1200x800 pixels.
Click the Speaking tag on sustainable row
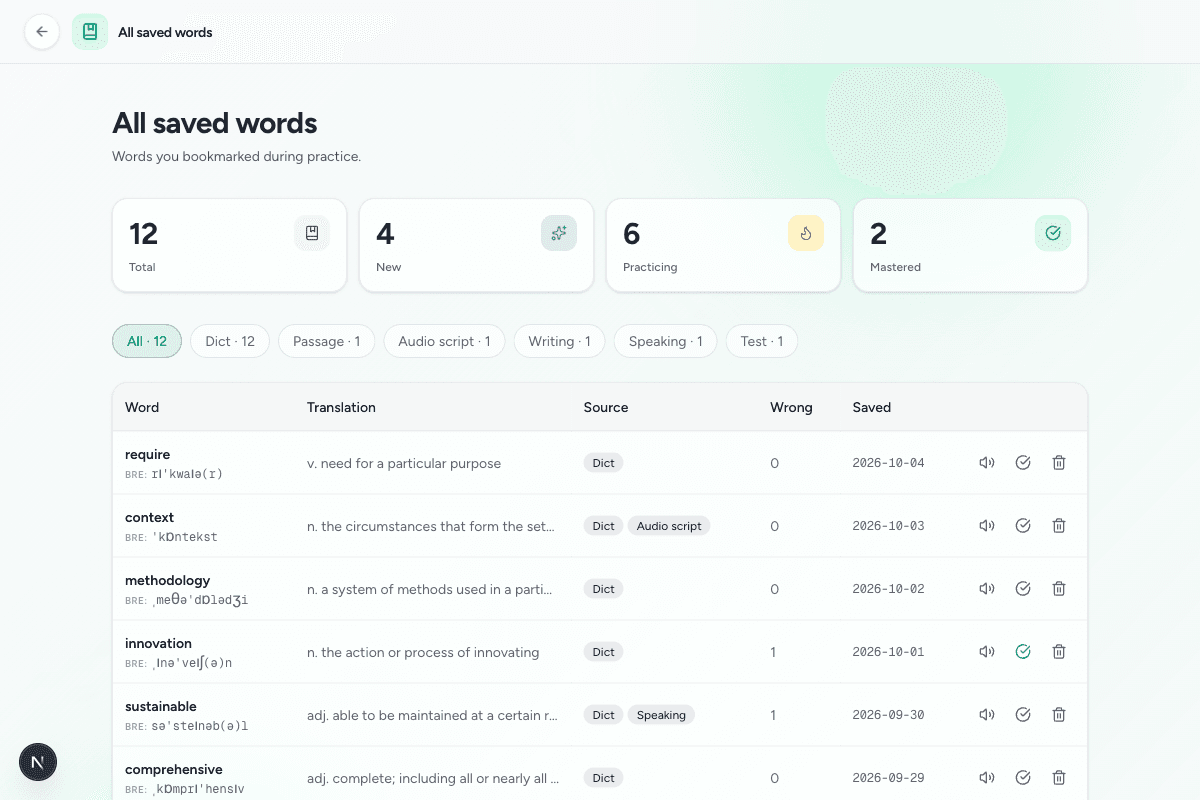pos(661,715)
